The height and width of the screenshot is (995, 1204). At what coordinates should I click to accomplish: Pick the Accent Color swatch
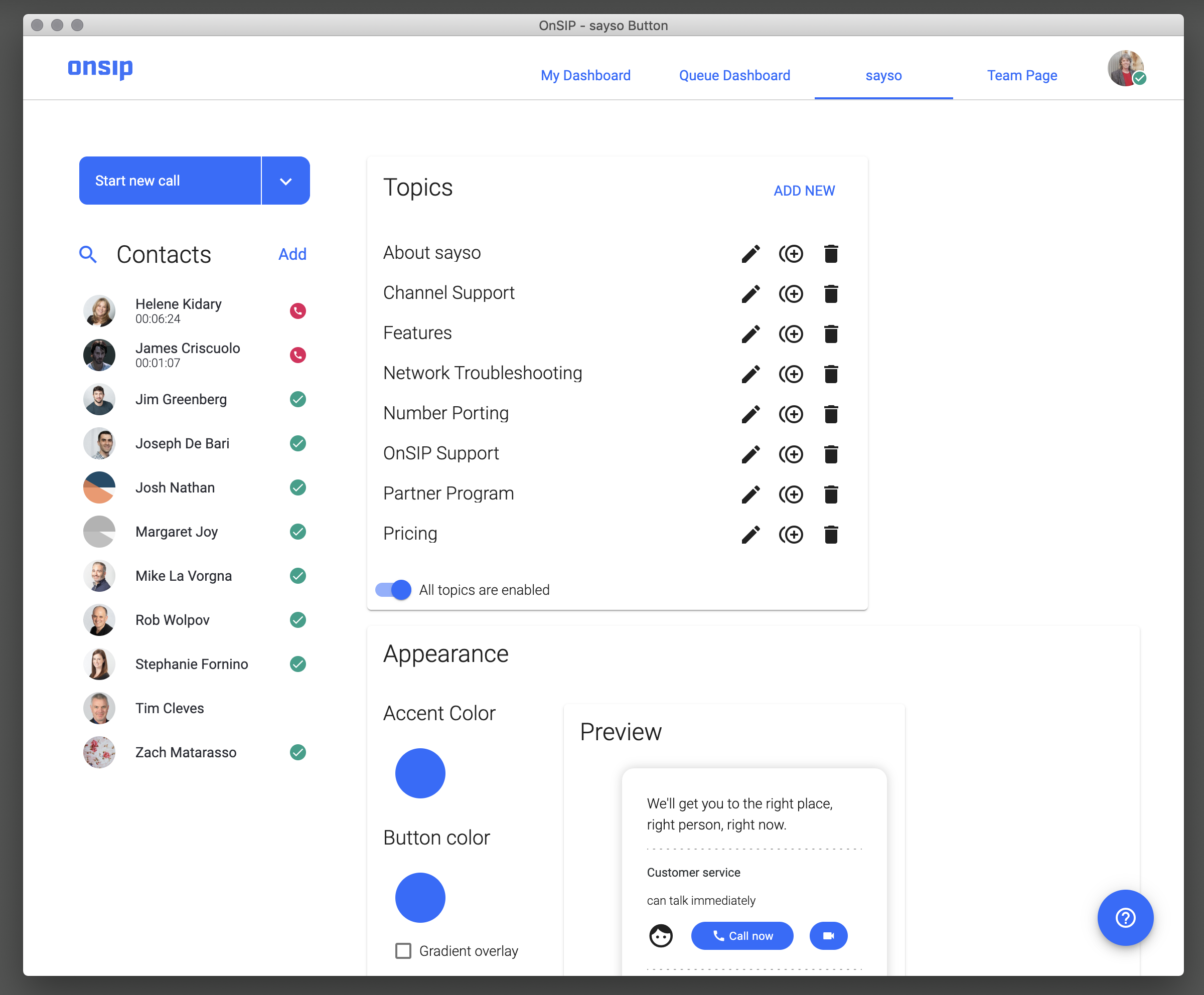coord(420,773)
